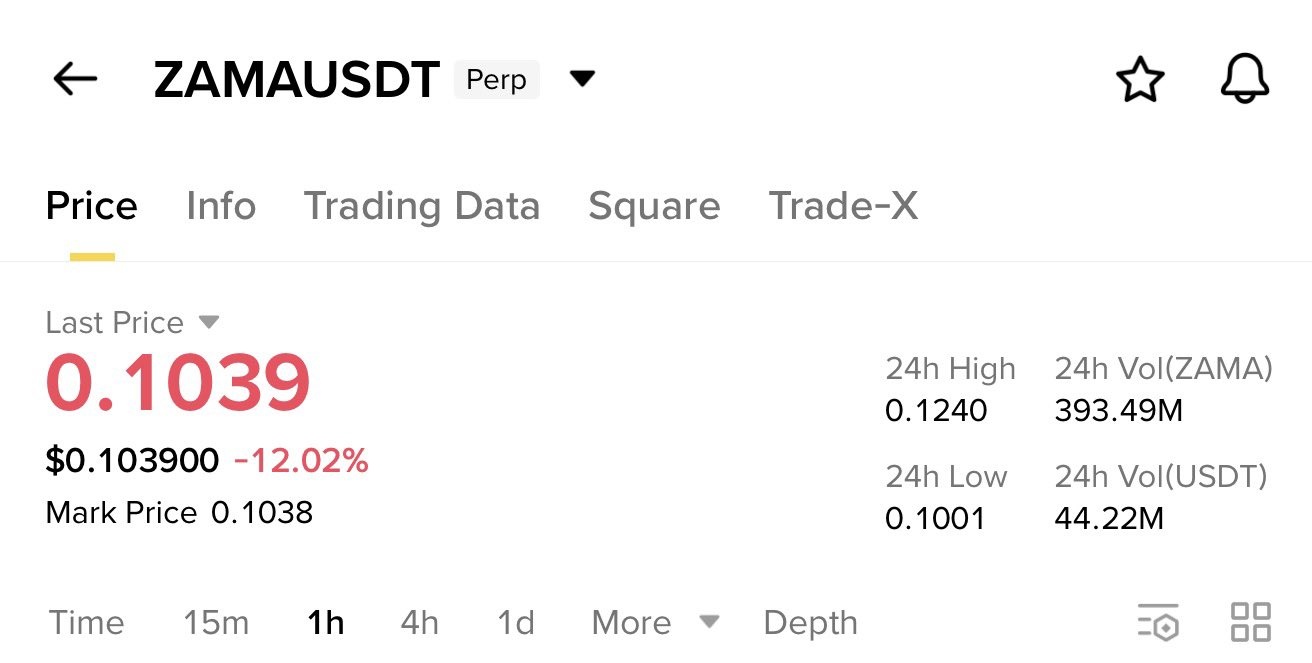
Task: Add ZAMAUSDT to favorites with star icon
Action: click(1140, 80)
